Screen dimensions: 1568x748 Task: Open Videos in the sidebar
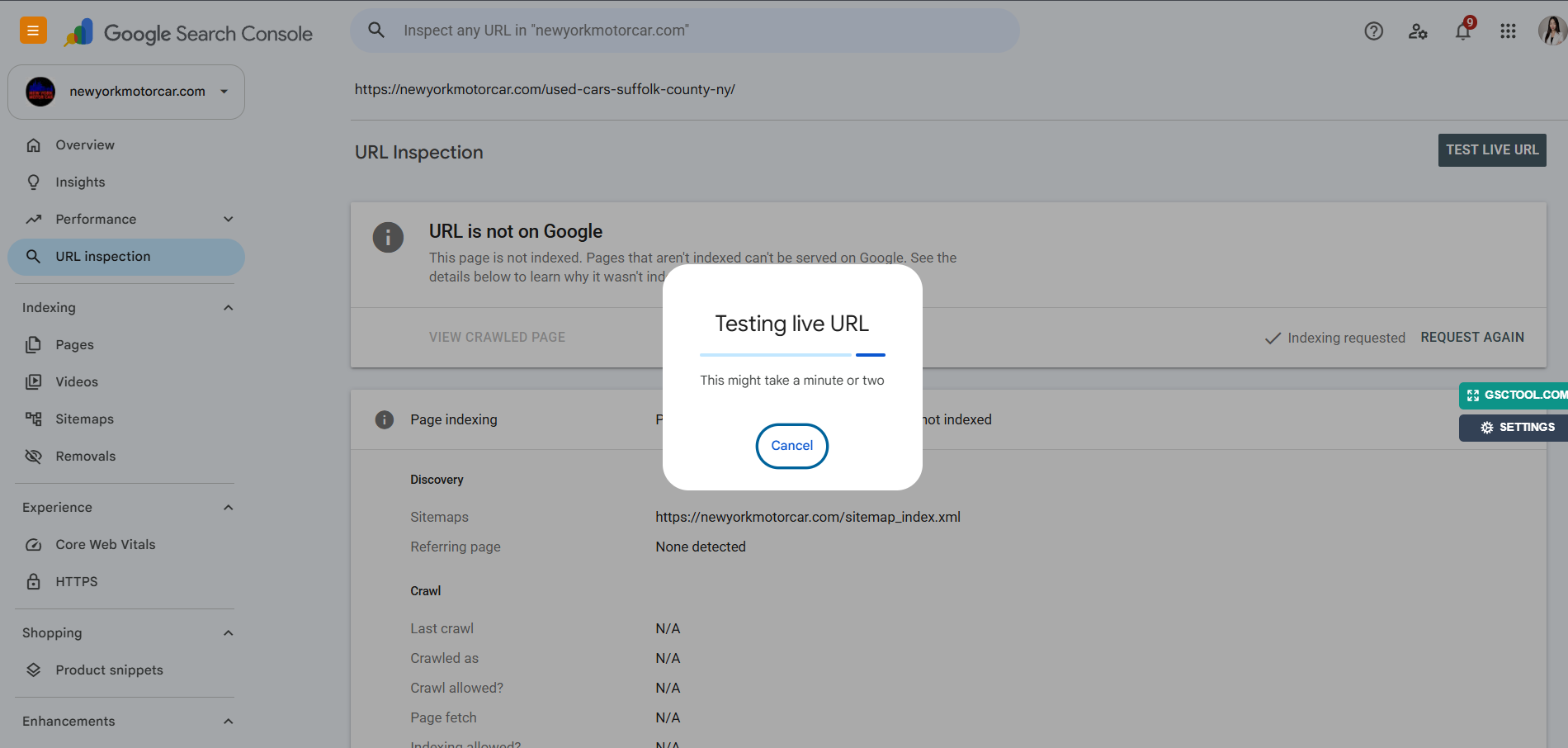pyautogui.click(x=126, y=382)
